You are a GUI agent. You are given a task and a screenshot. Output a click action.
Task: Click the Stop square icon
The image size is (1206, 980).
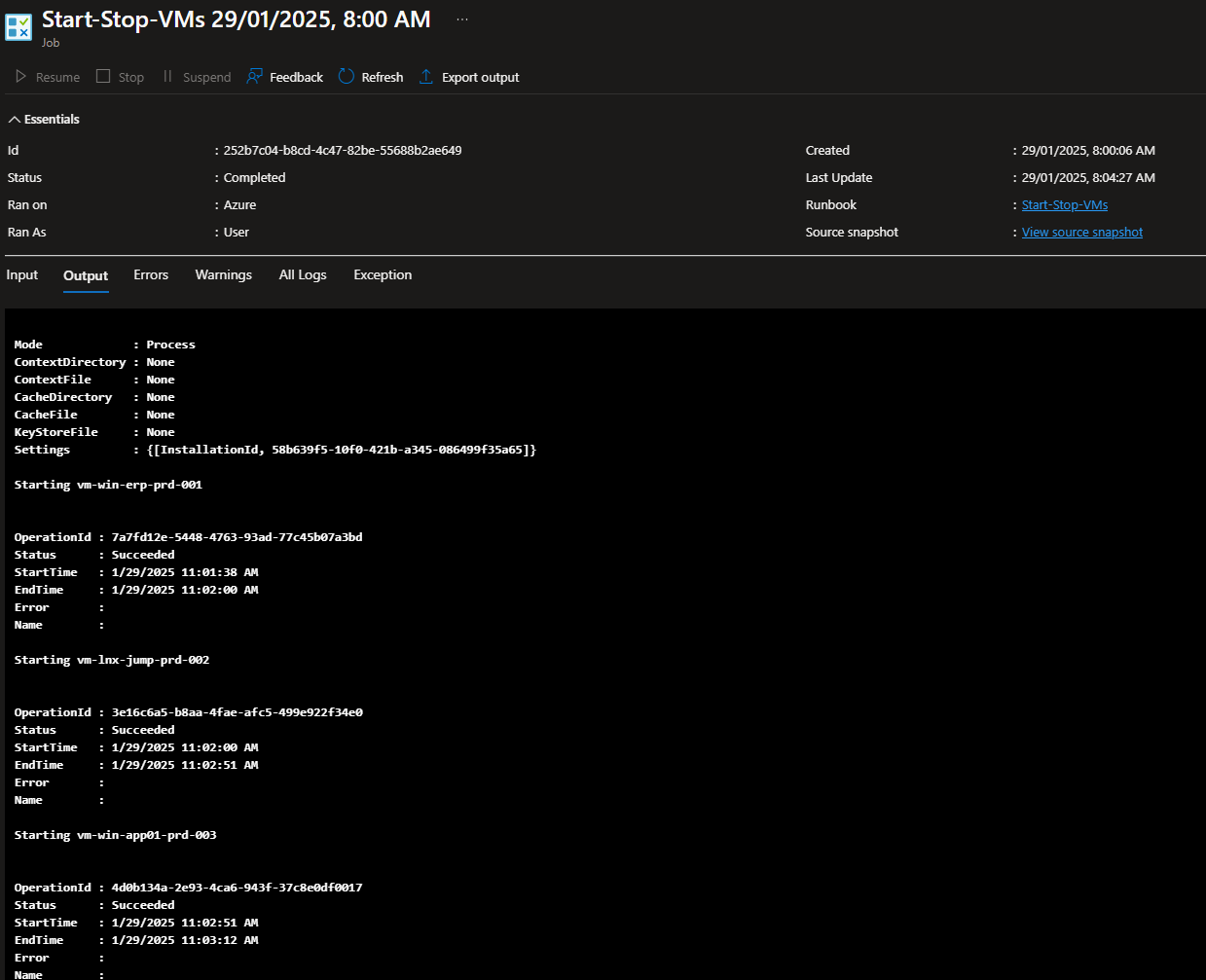point(103,77)
